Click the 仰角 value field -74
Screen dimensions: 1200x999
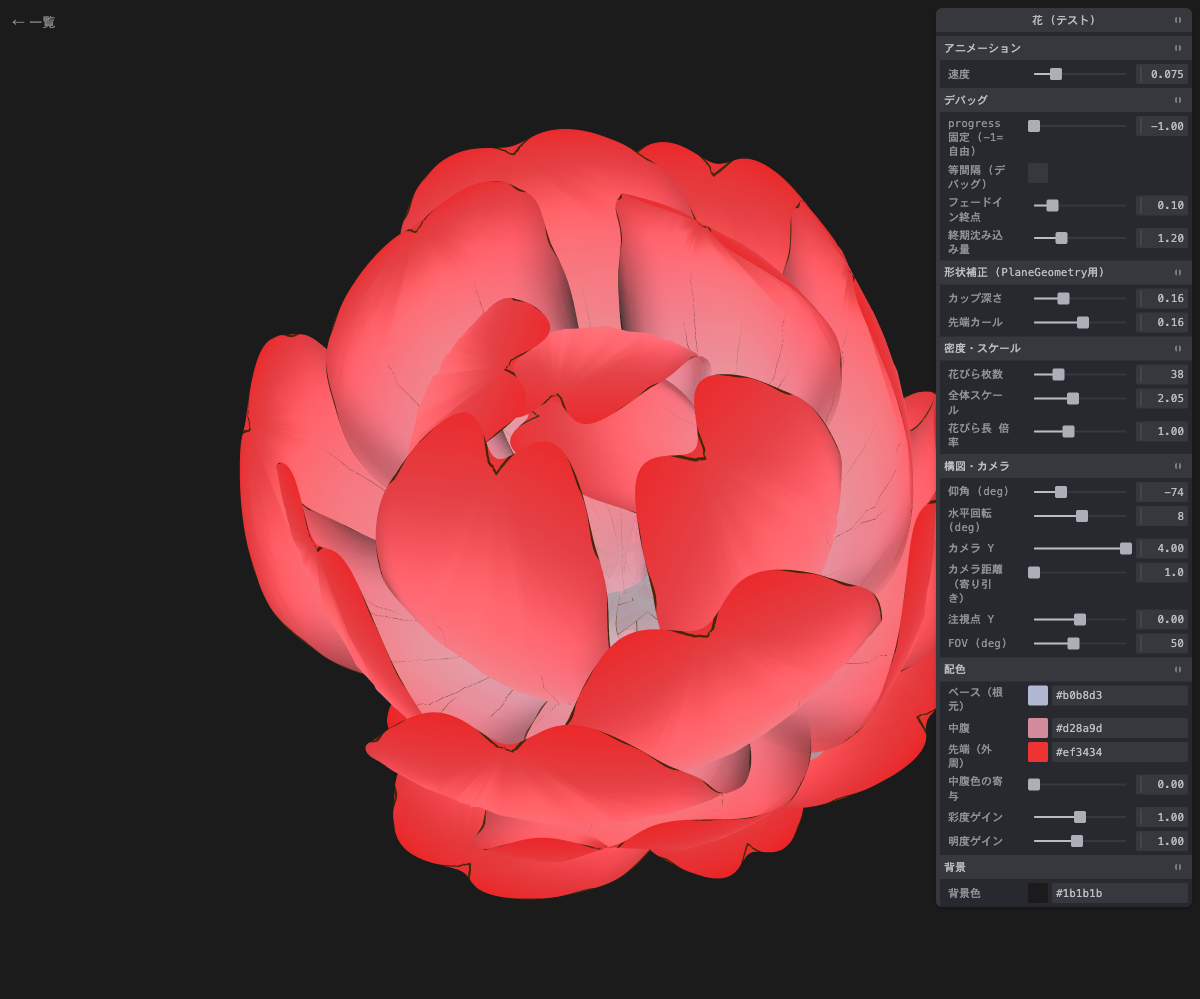pos(1162,492)
